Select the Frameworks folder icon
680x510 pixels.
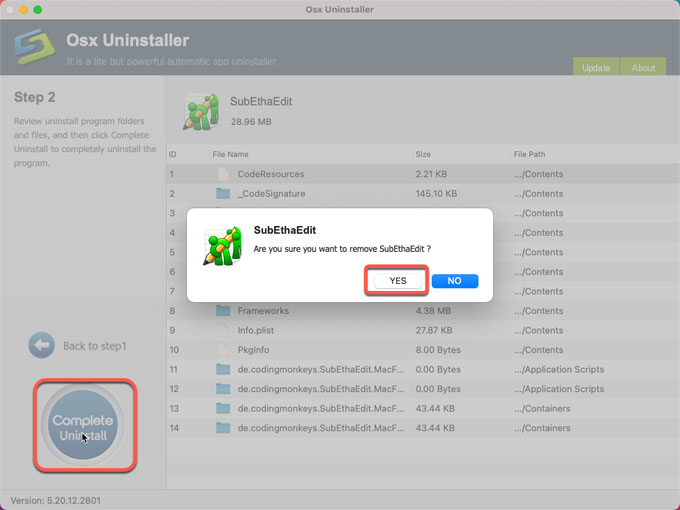[223, 311]
